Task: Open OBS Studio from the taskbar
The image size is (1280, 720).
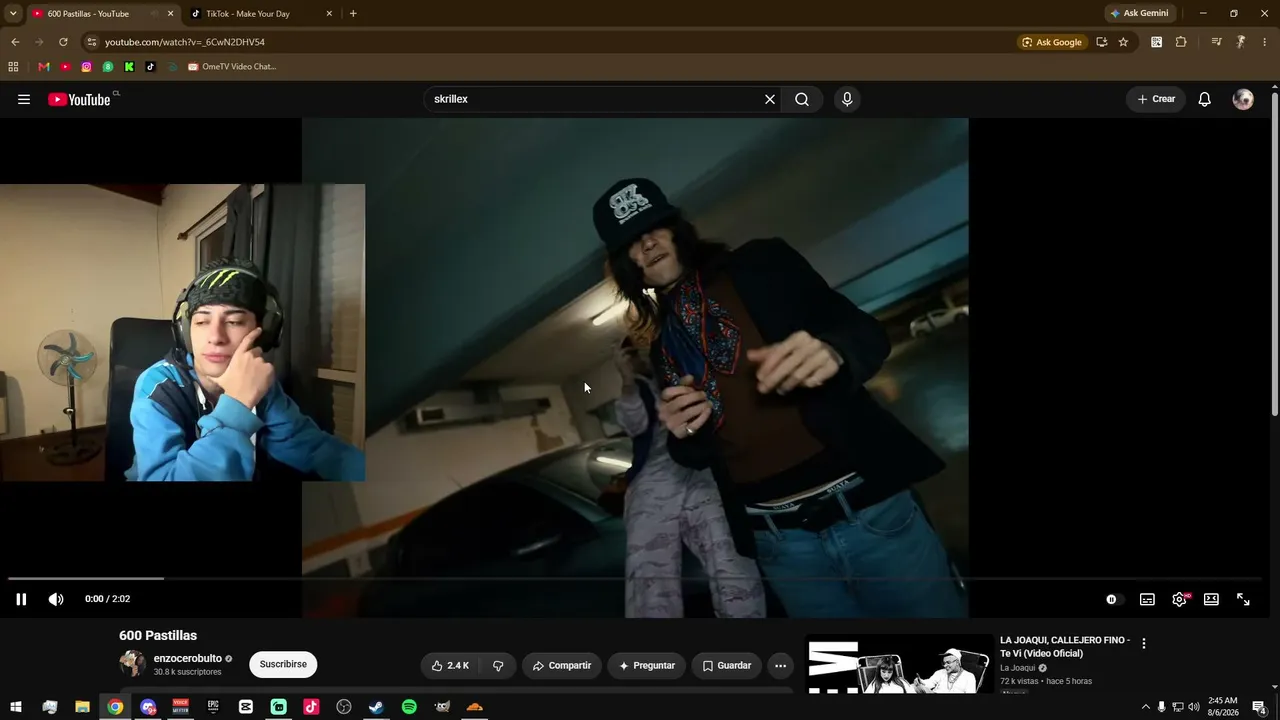Action: (x=344, y=707)
